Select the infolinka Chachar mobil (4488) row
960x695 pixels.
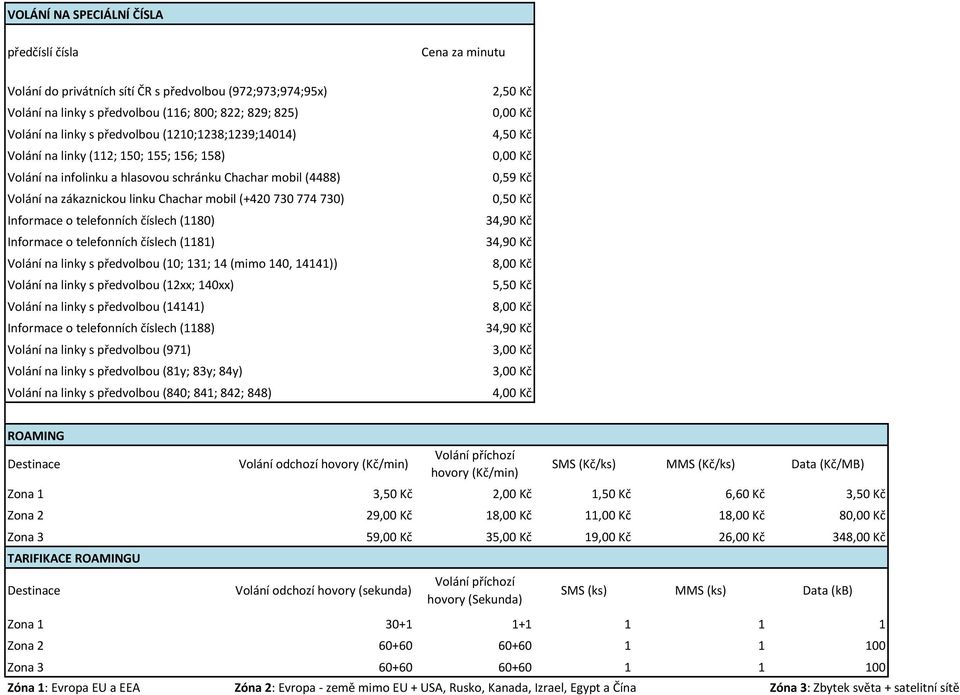[269, 178]
